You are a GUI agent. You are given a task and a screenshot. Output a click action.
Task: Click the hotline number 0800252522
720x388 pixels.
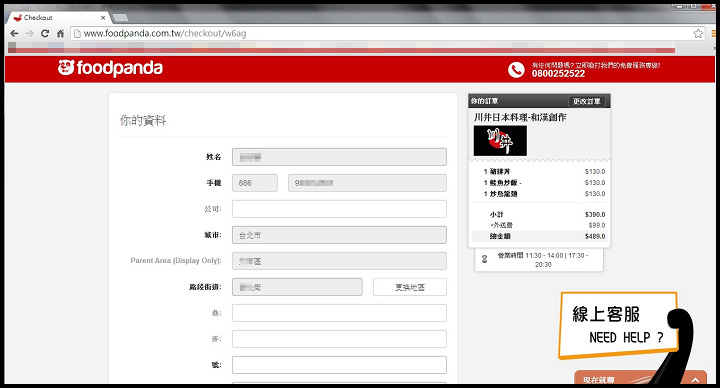click(x=558, y=73)
